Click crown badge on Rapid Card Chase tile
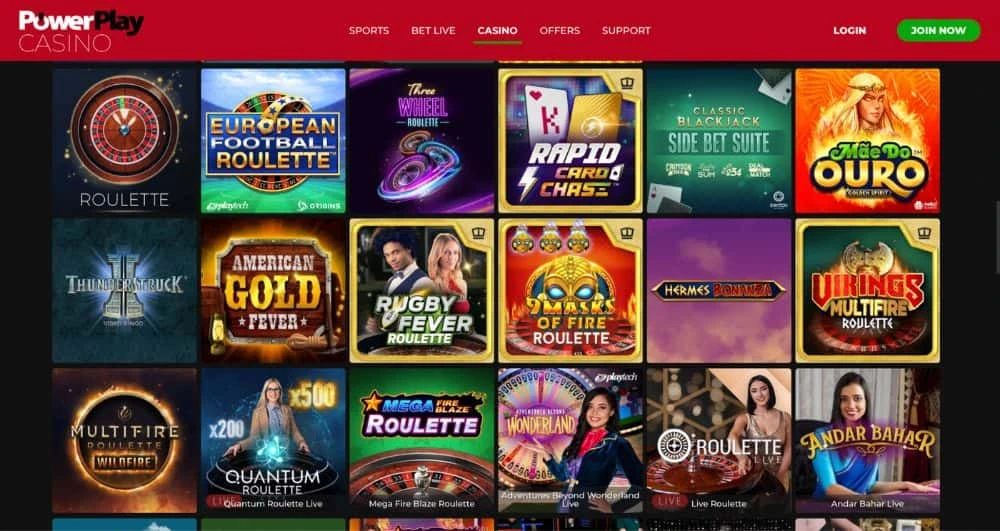The image size is (1000, 531). point(627,83)
